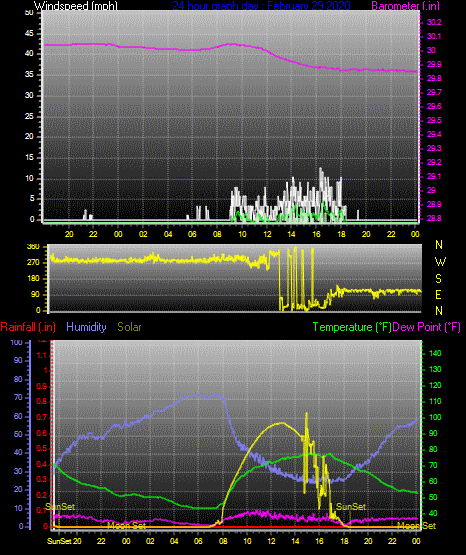
Task: Click the barometer axis value '30.1'
Action: pos(434,36)
